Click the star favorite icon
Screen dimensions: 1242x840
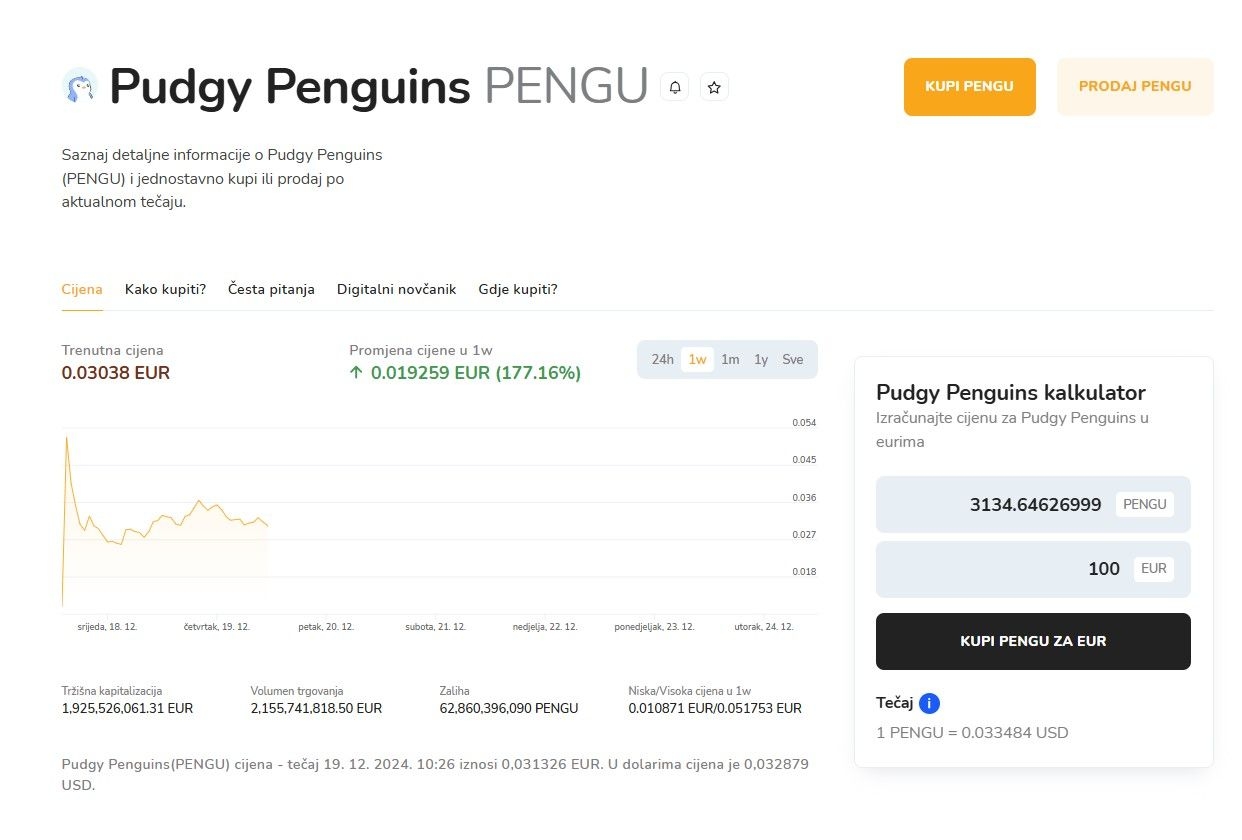click(x=714, y=87)
